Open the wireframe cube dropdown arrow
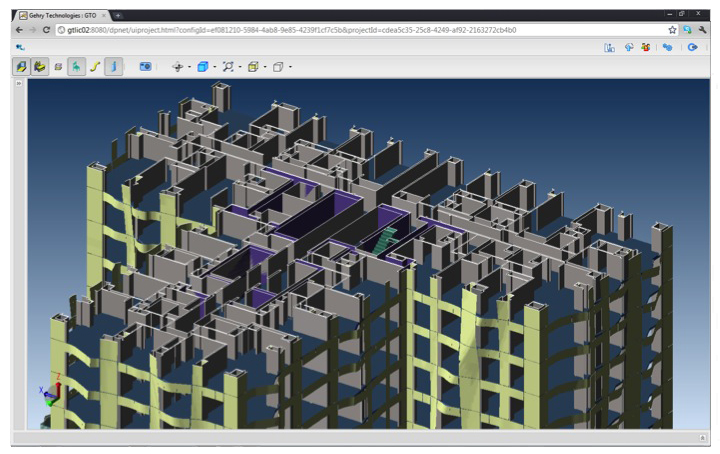This screenshot has height=454, width=720. (290, 67)
